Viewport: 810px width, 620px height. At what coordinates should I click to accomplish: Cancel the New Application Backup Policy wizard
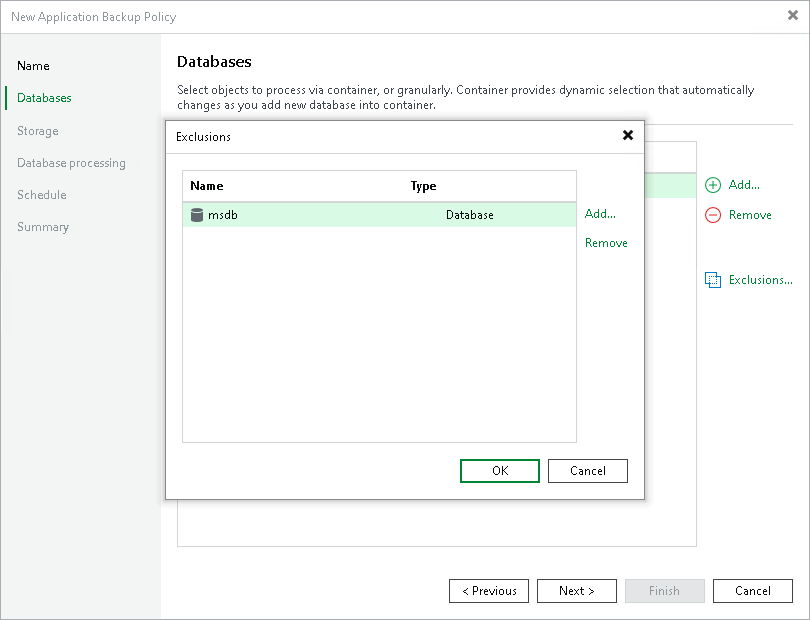click(752, 591)
